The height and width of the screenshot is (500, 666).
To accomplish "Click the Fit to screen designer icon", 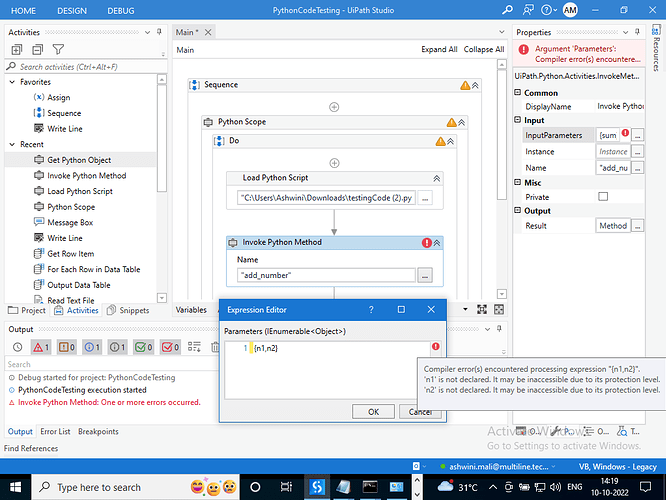I will [482, 309].
